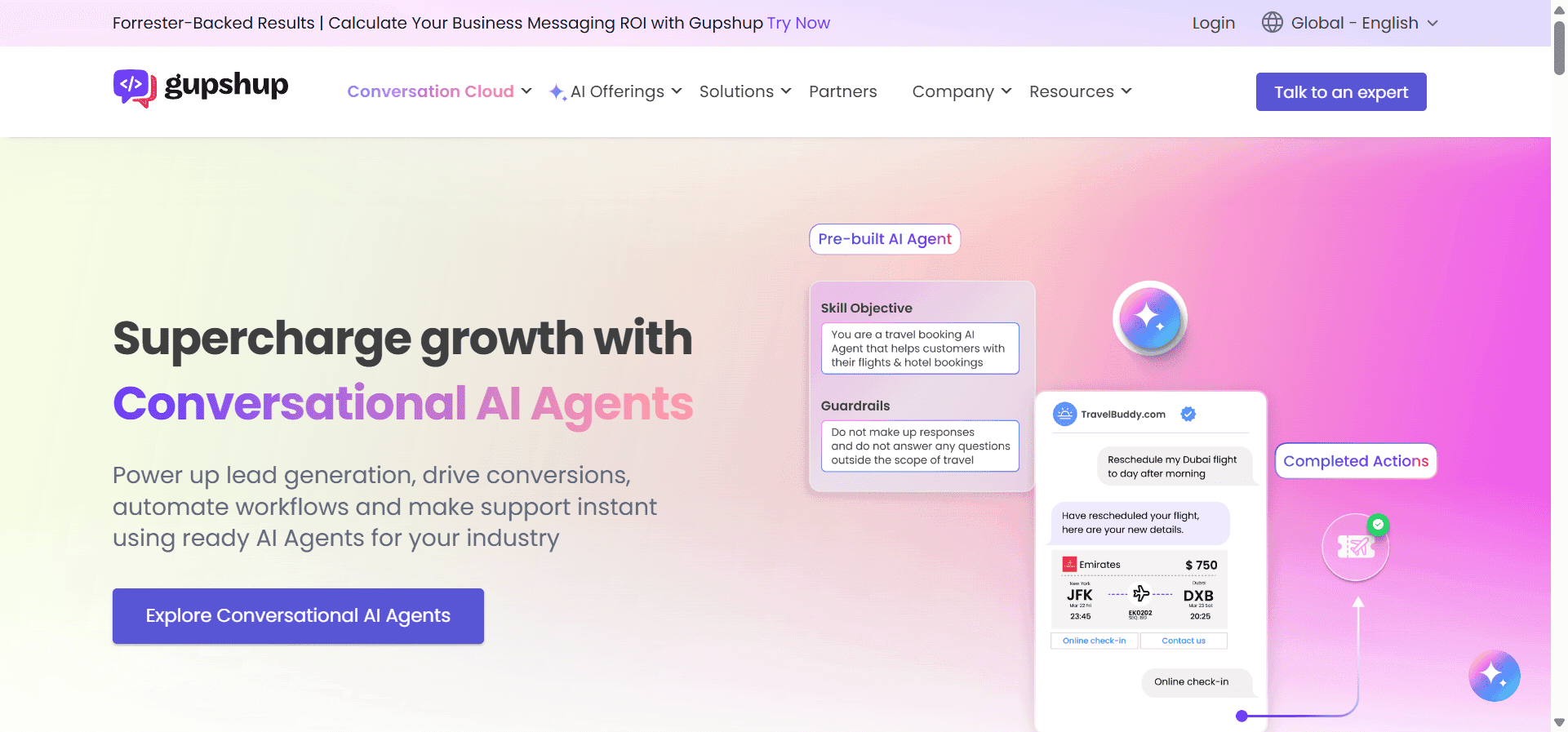Click the Emirates airline logo on flight card
This screenshot has height=732, width=1568.
pos(1070,564)
